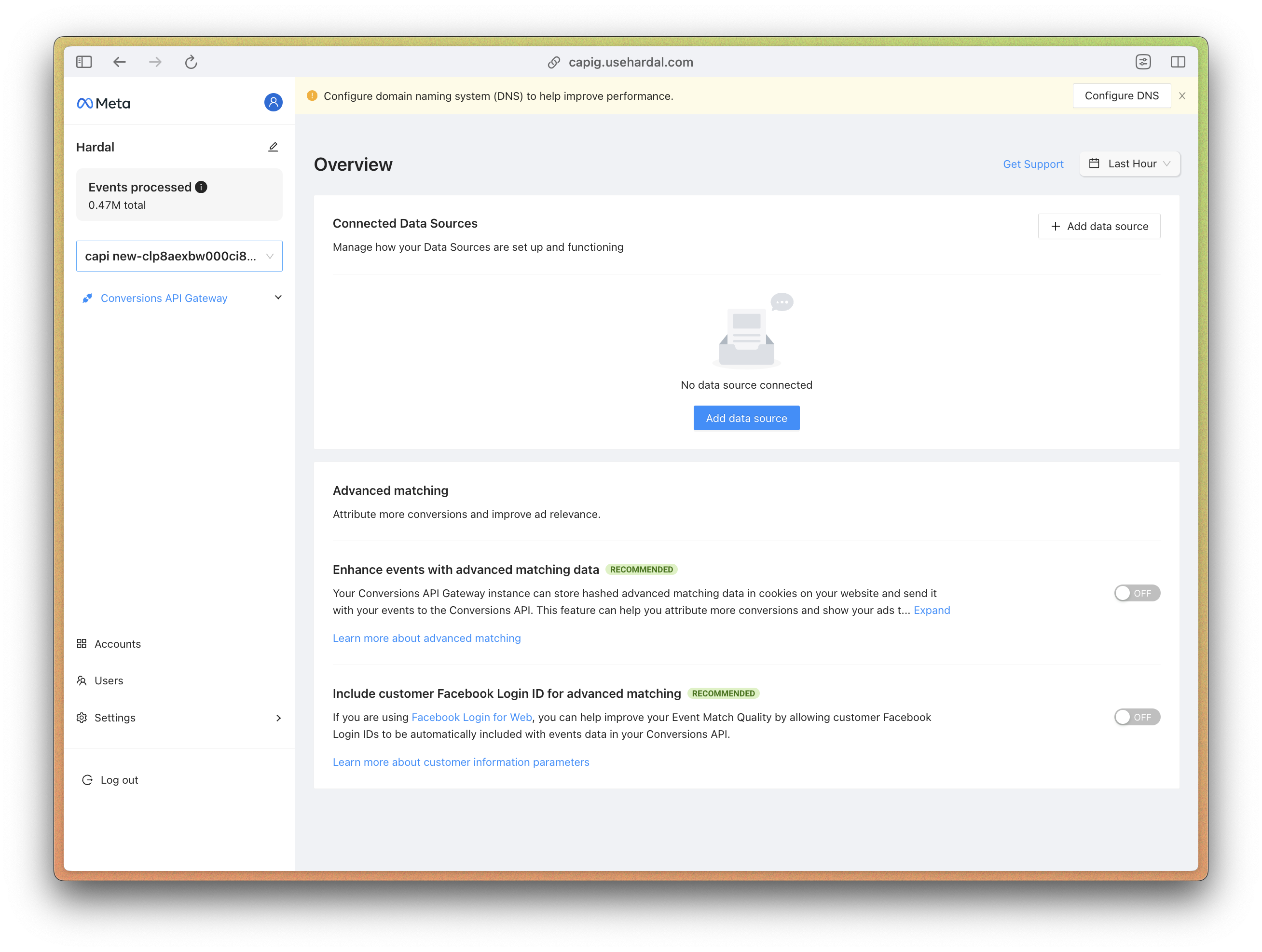Click the Get Support link
1262x952 pixels.
[x=1033, y=164]
